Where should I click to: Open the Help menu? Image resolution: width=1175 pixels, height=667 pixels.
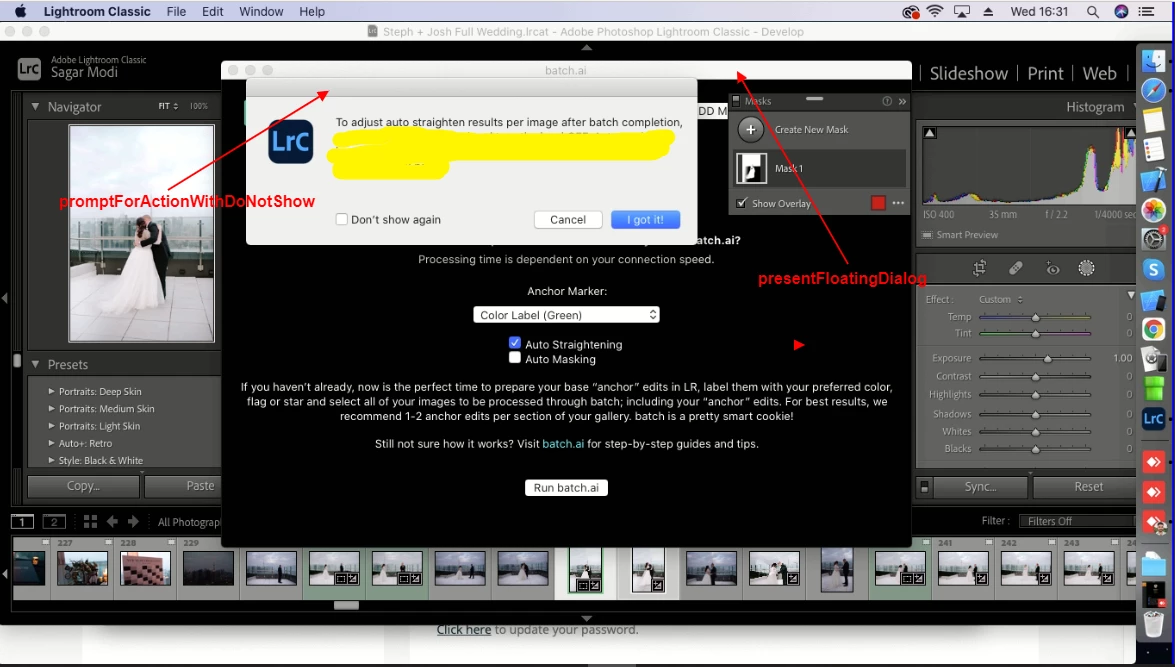click(312, 11)
